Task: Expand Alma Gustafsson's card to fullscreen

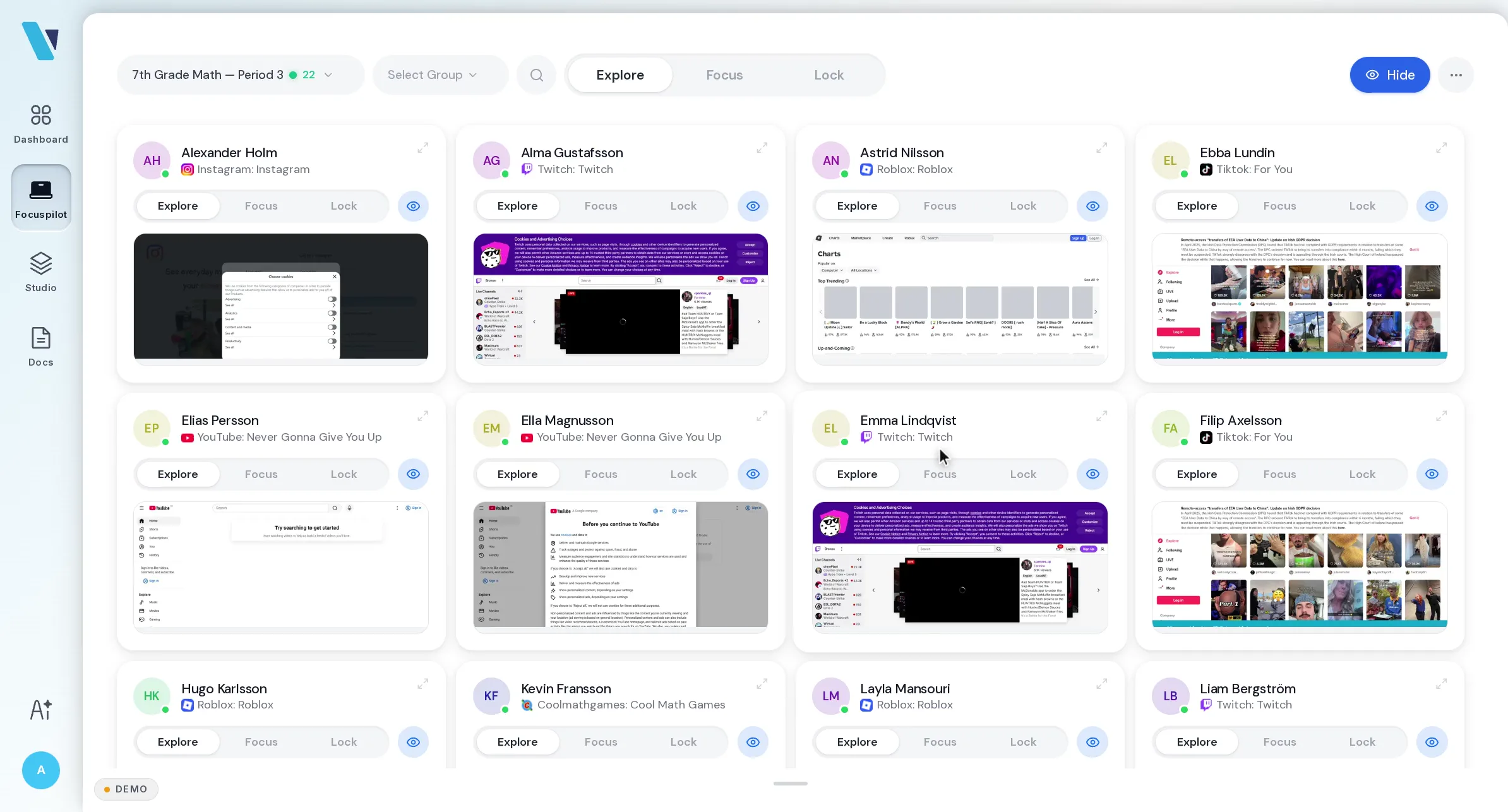Action: pos(762,148)
